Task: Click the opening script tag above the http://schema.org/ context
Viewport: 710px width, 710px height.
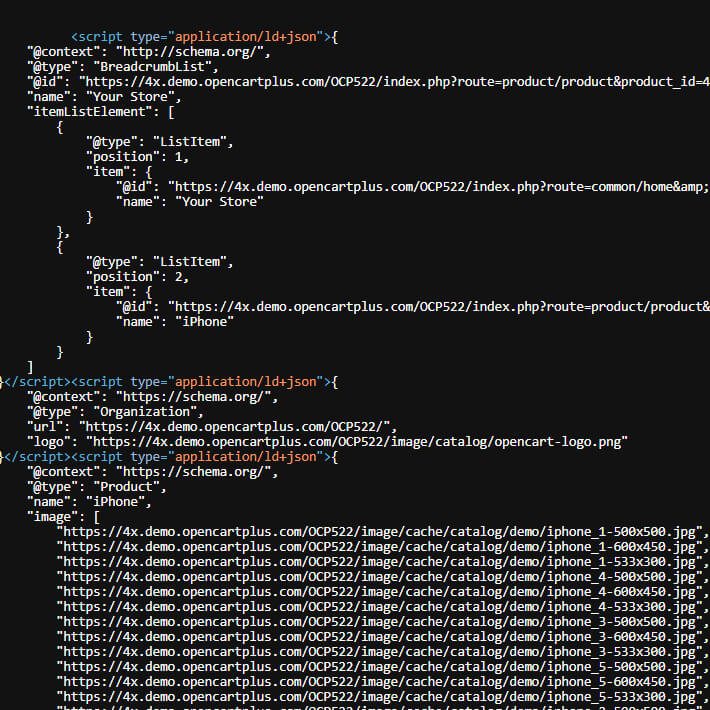Action: (x=205, y=37)
